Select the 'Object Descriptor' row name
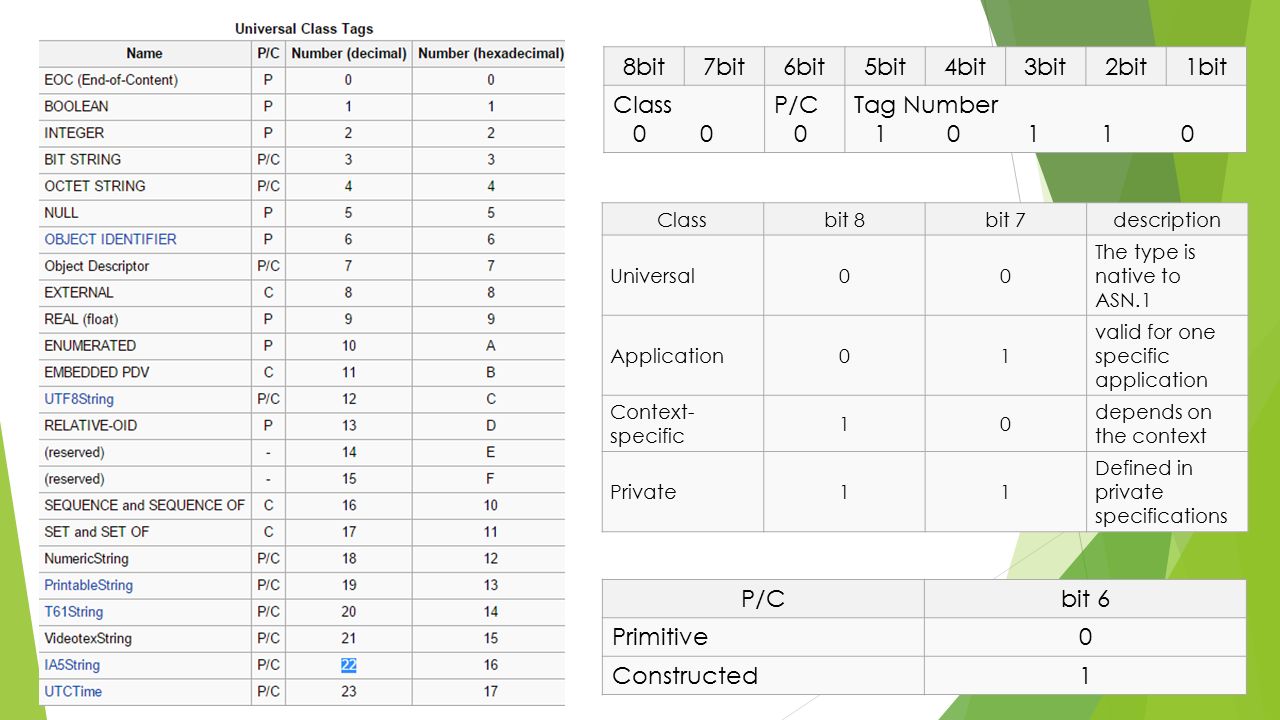This screenshot has height=720, width=1280. pos(96,266)
